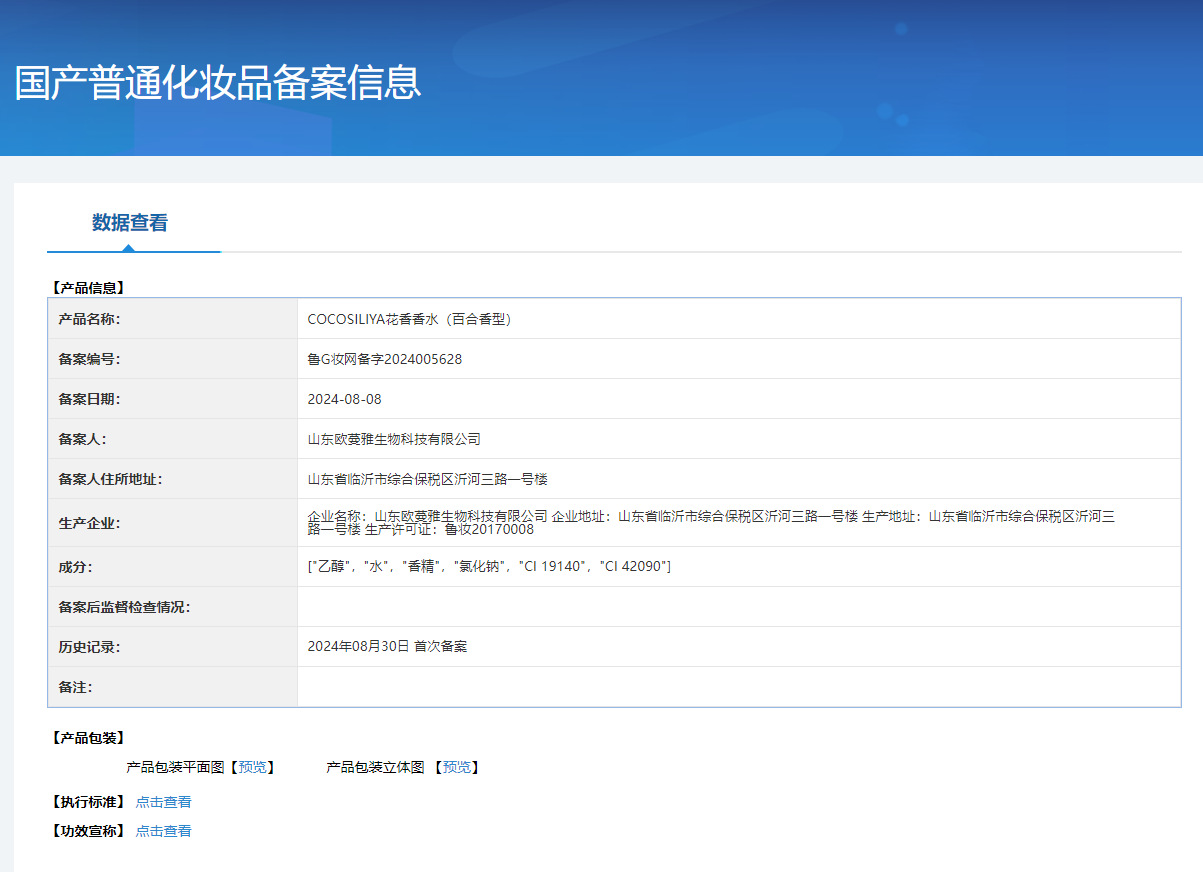Viewport: 1203px width, 872px height.
Task: Click the empty 备案后监督检查情况 value cell
Action: click(x=738, y=607)
